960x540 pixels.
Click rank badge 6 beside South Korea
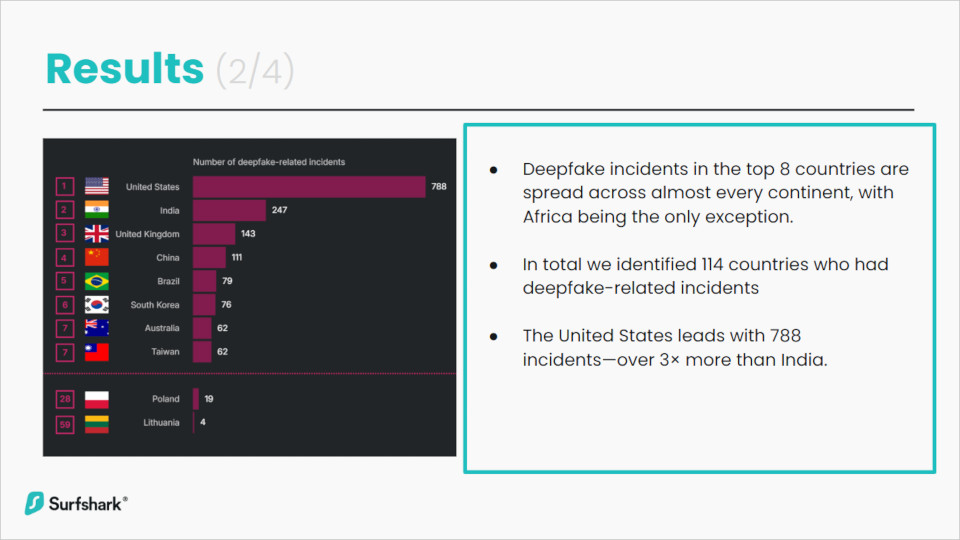pyautogui.click(x=65, y=304)
